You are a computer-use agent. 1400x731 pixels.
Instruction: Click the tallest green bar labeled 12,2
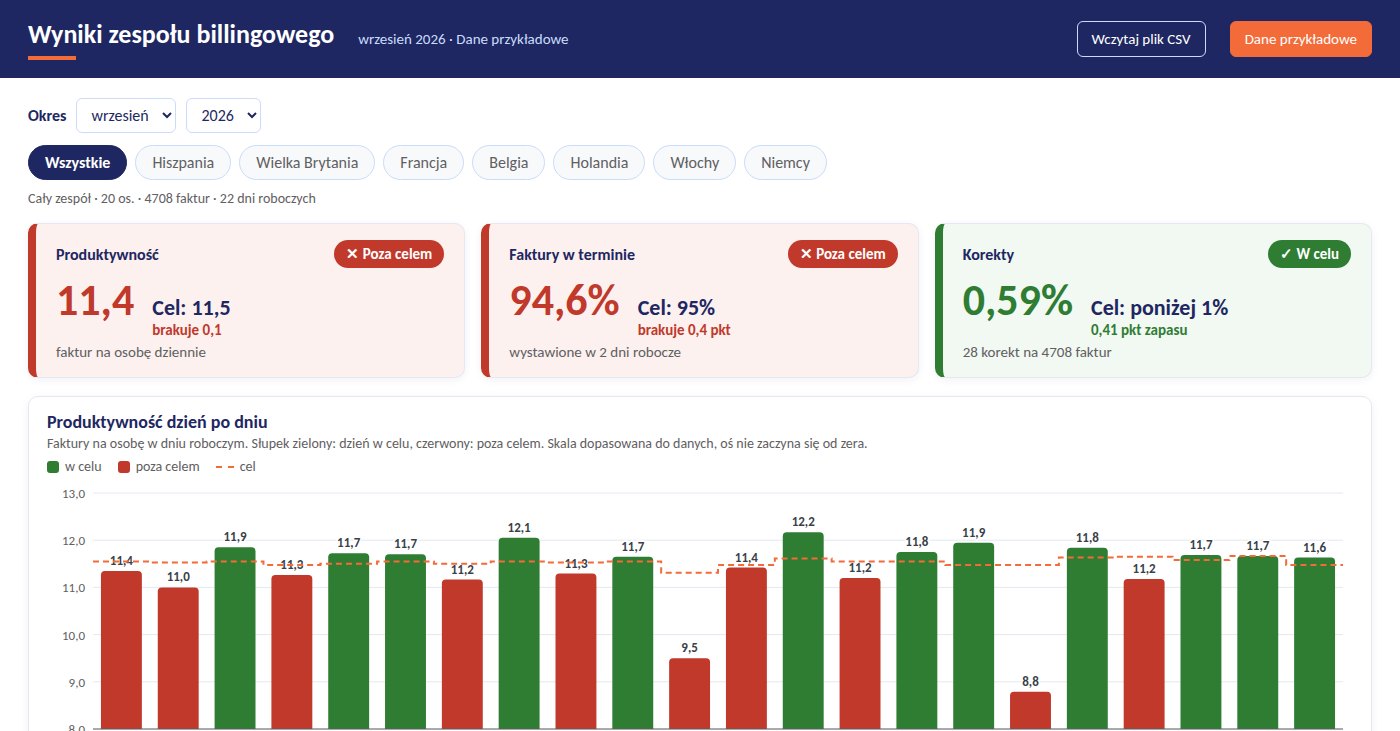[803, 630]
